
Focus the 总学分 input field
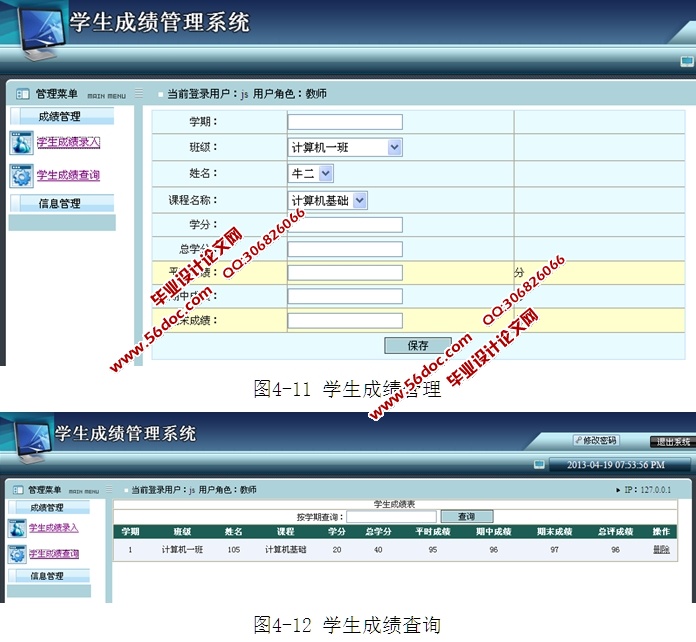click(345, 249)
